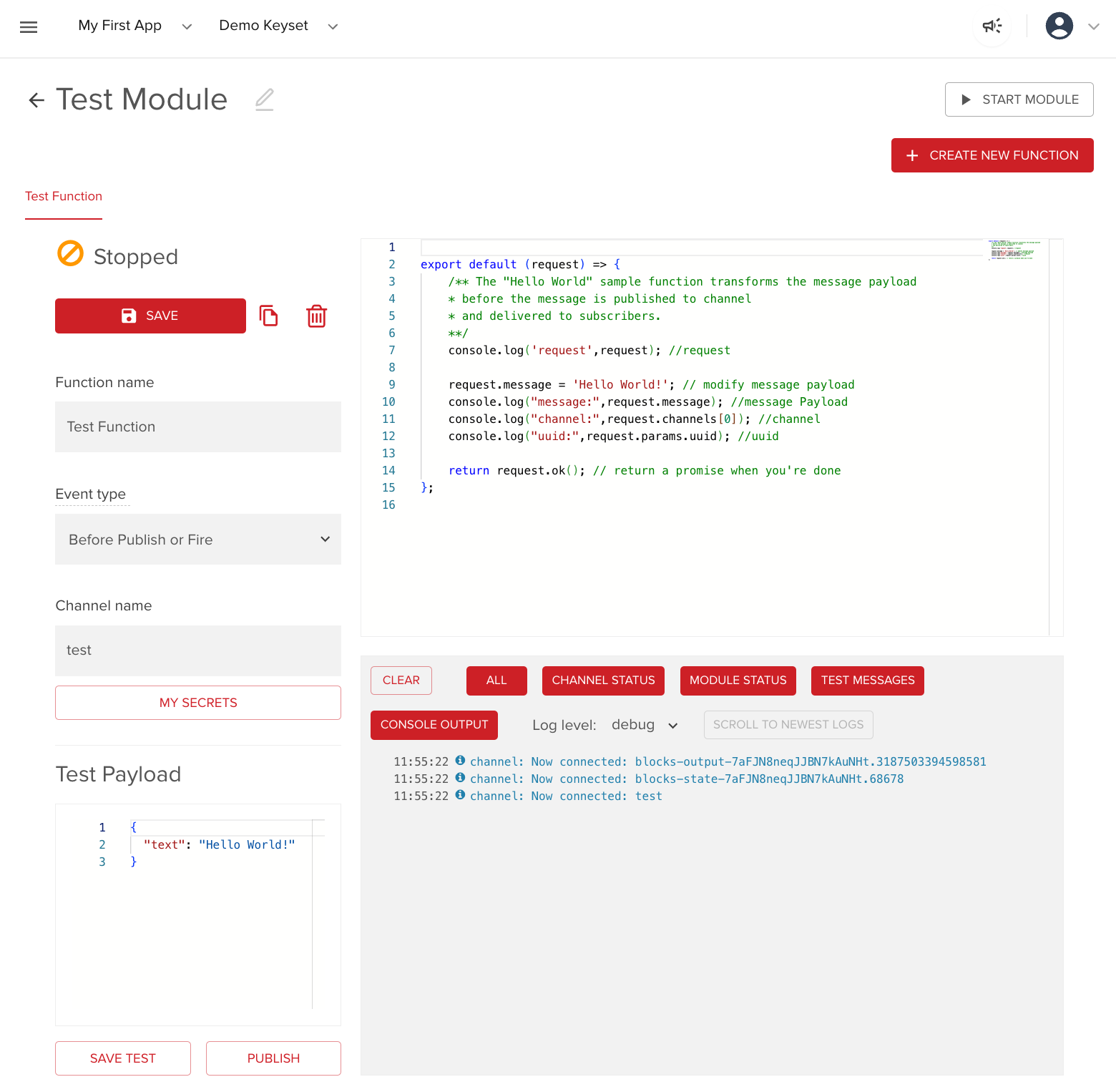Edit the module name with pencil icon
1116x1092 pixels.
click(x=264, y=99)
